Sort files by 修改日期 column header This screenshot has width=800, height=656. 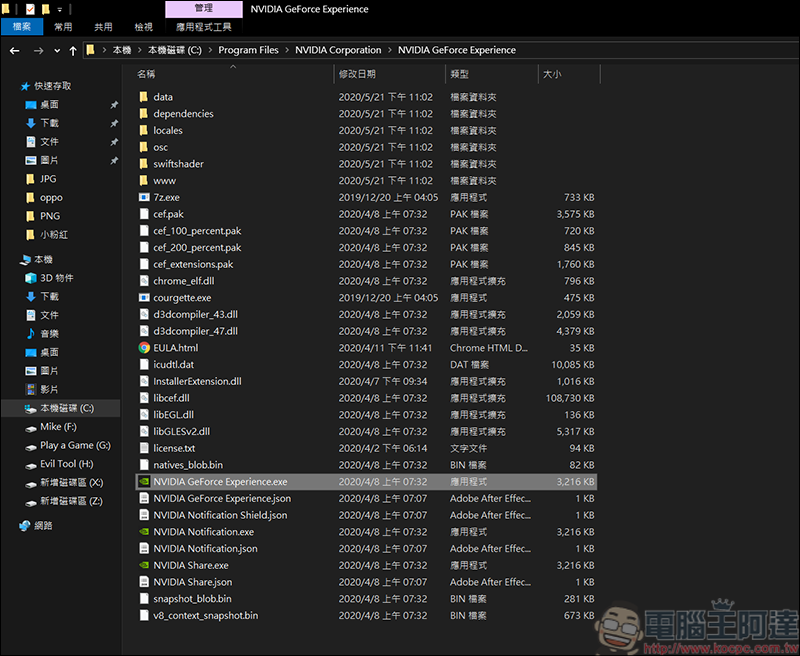tap(357, 74)
